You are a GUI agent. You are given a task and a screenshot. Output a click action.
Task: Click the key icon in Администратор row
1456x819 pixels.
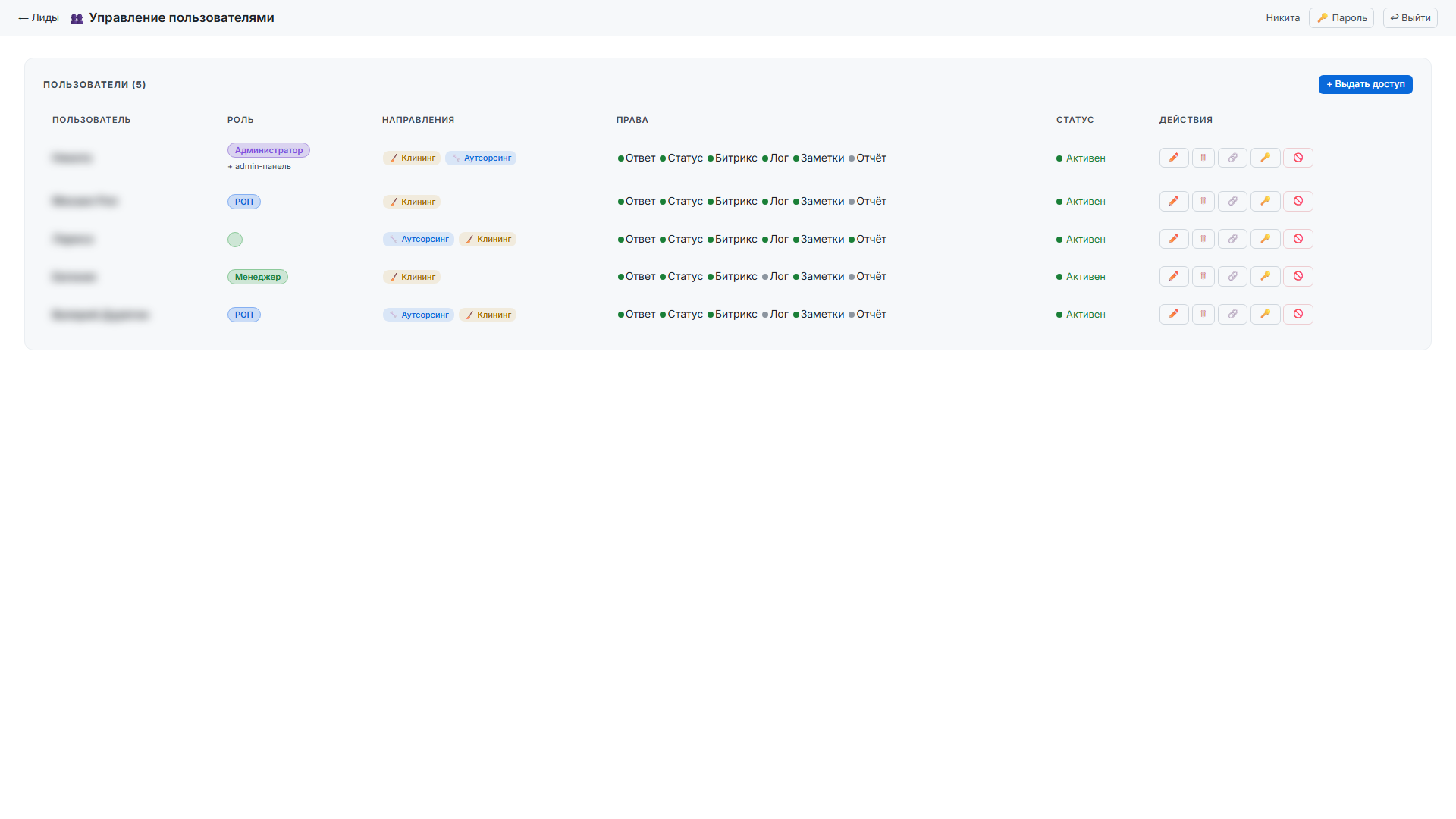1266,158
